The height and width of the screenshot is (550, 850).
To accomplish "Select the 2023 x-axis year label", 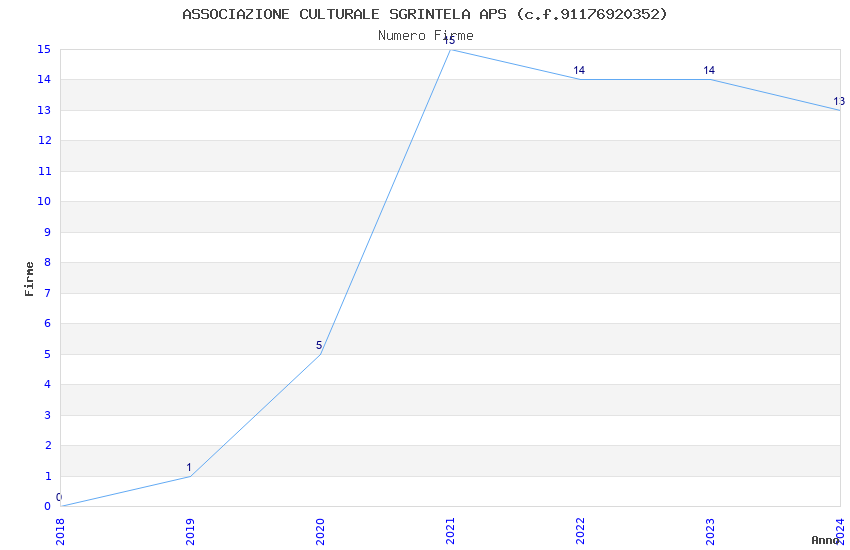I will click(710, 532).
